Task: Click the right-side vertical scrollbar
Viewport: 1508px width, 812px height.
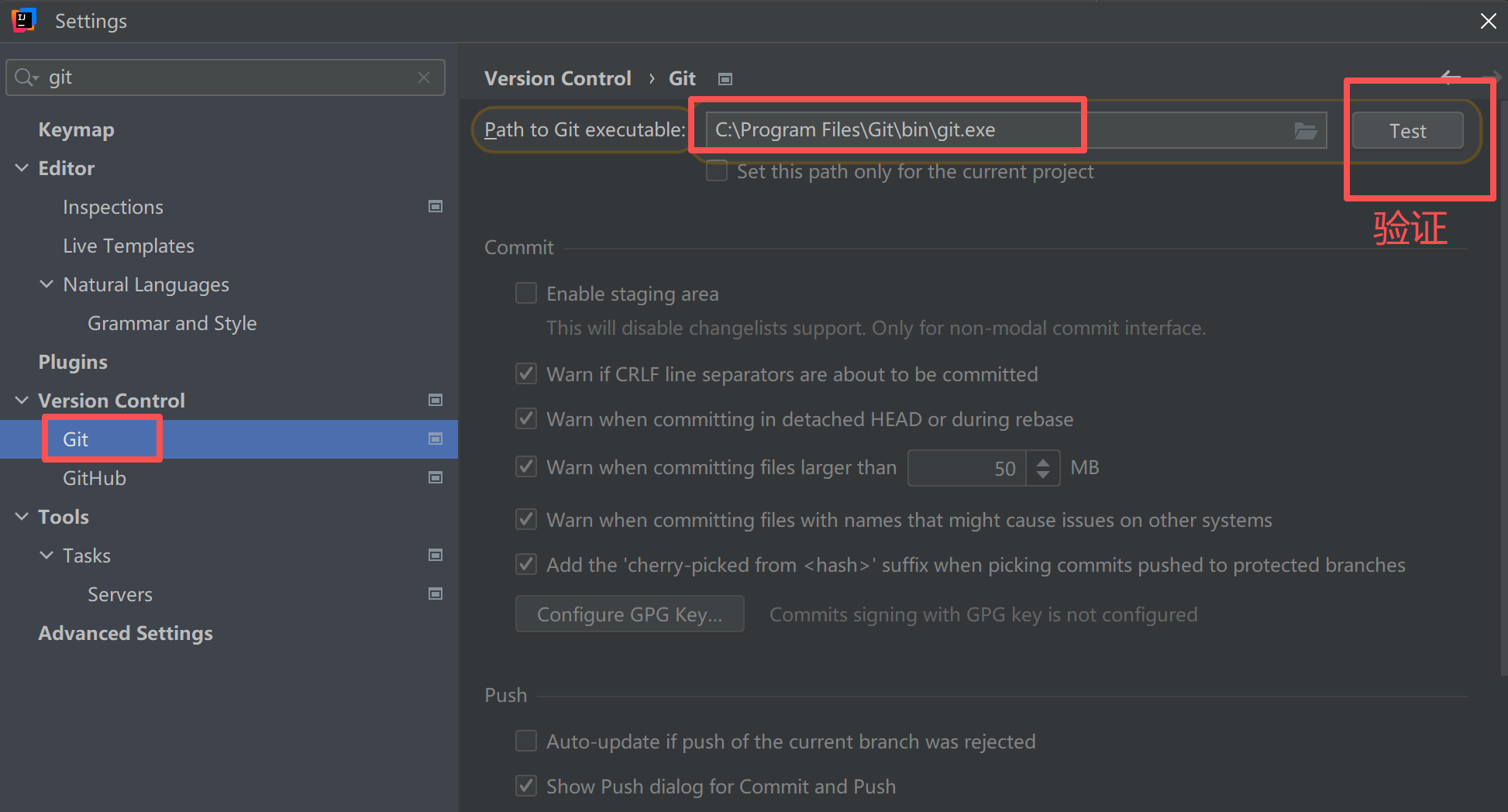Action: pos(1503,387)
